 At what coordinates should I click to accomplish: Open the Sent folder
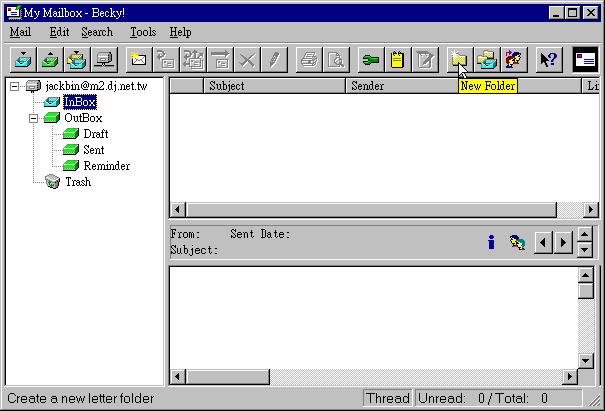(x=94, y=150)
